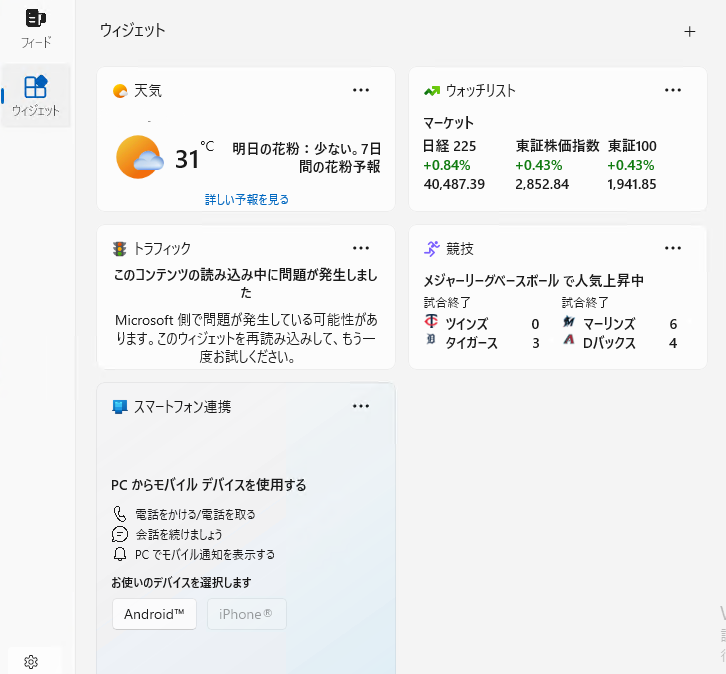Image resolution: width=726 pixels, height=674 pixels.
Task: Choose the iPhone® device button
Action: click(x=247, y=614)
